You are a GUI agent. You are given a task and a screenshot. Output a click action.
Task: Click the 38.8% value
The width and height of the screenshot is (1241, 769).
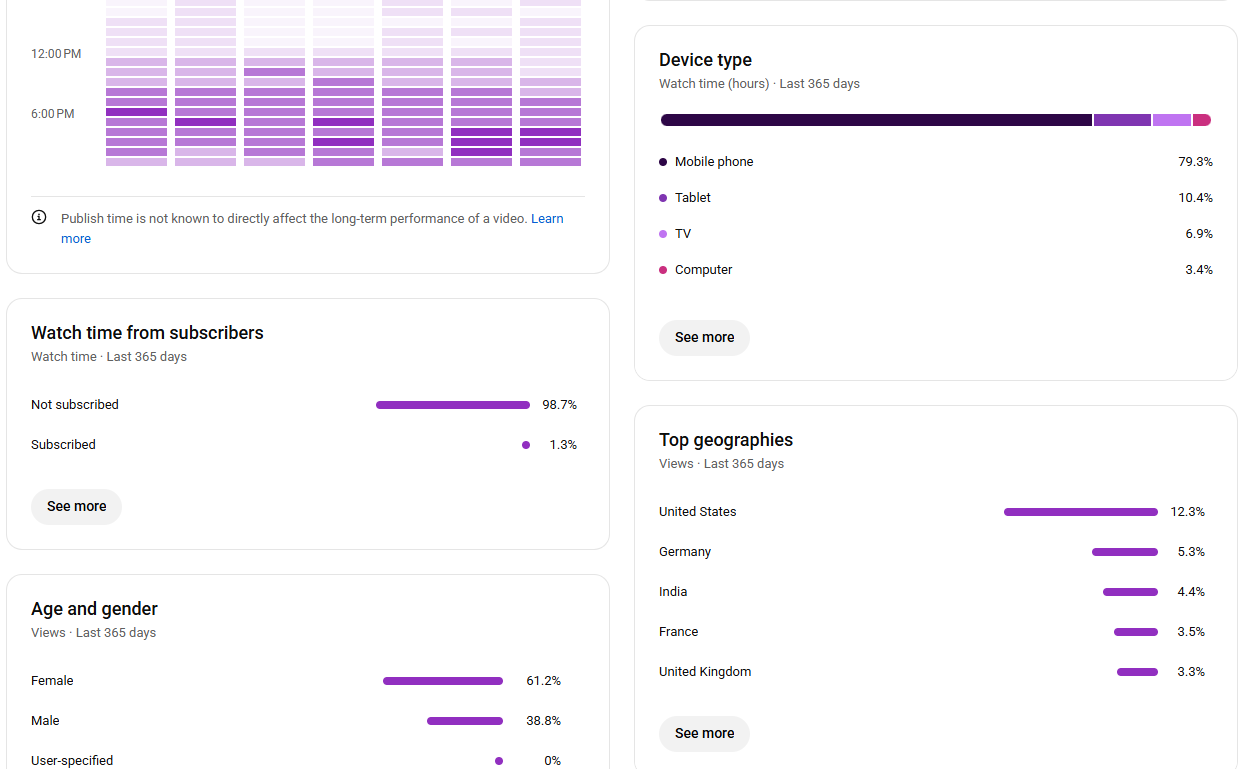coord(543,721)
